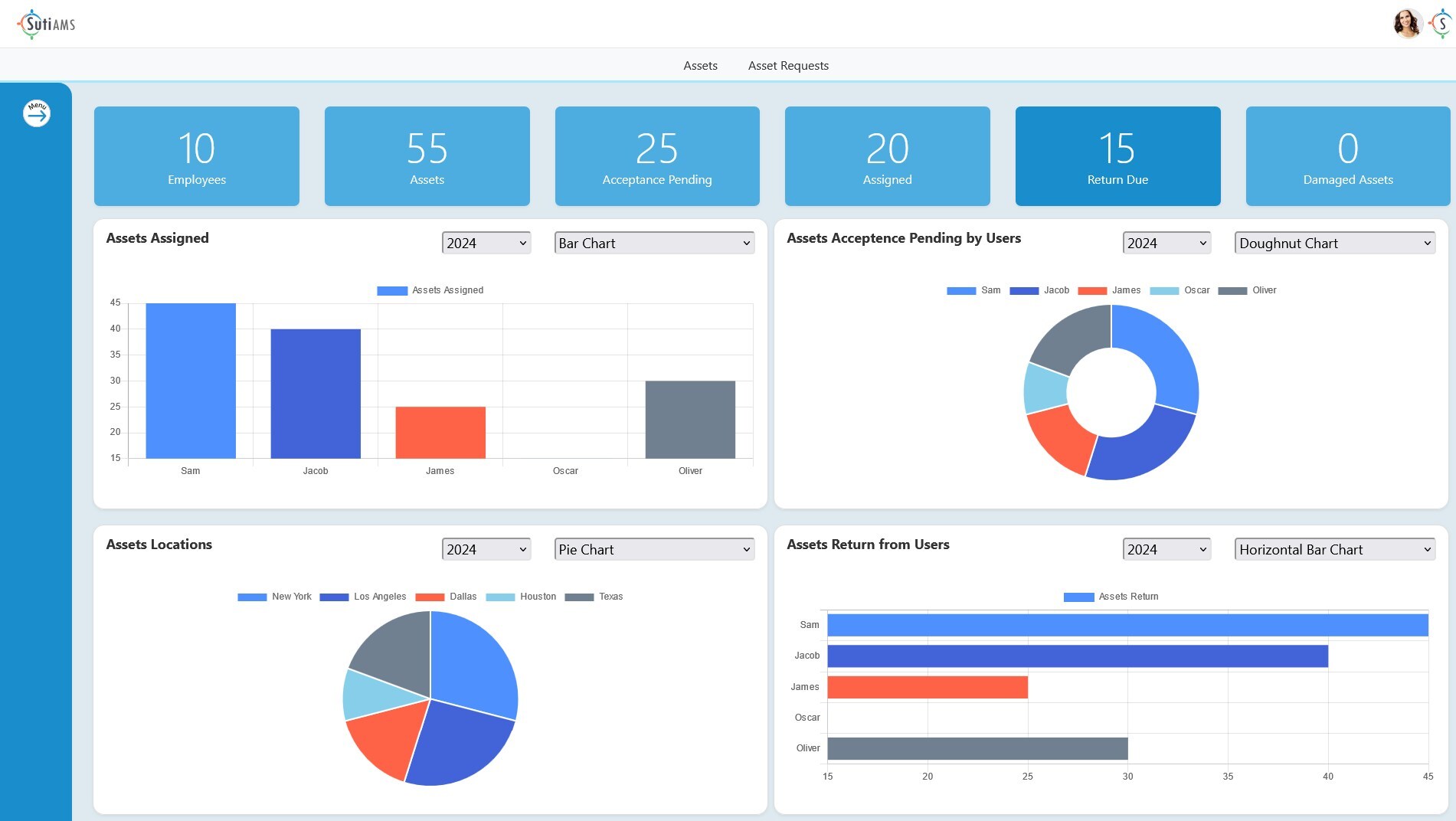Click Jacob's bar in Assets Assigned chart

pos(316,394)
